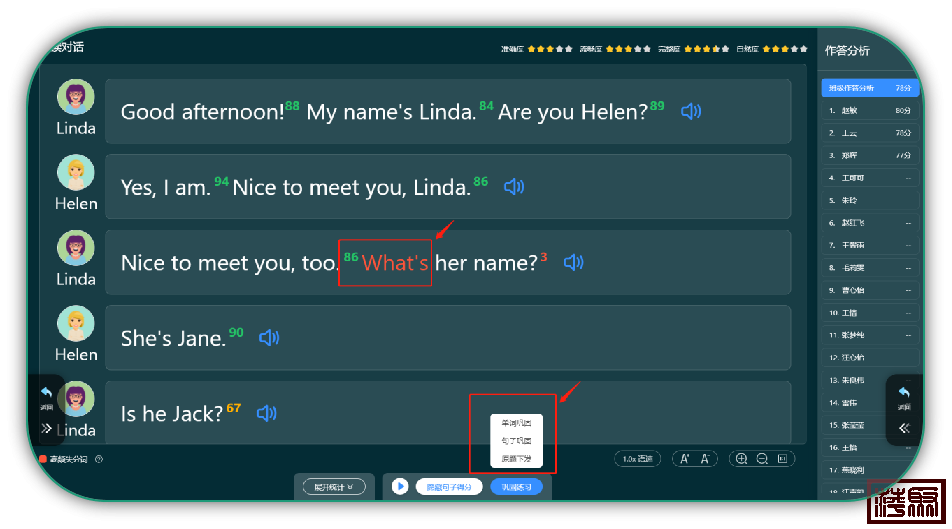952x529 pixels.
Task: Select the highlighted class analysis row
Action: (869, 88)
